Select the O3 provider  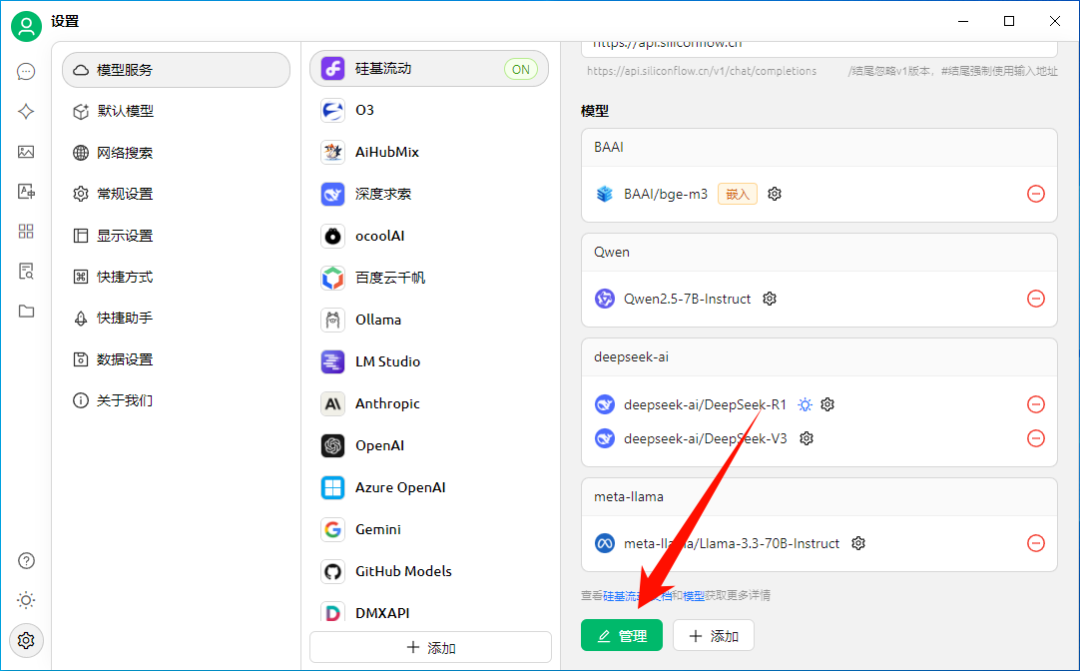pyautogui.click(x=429, y=110)
